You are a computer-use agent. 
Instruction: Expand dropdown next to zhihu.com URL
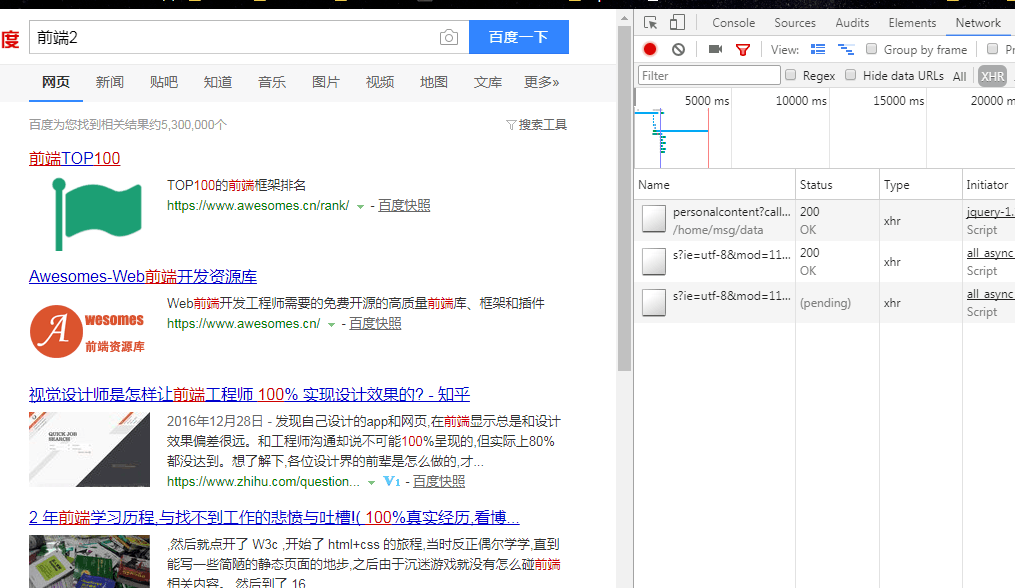[x=372, y=482]
